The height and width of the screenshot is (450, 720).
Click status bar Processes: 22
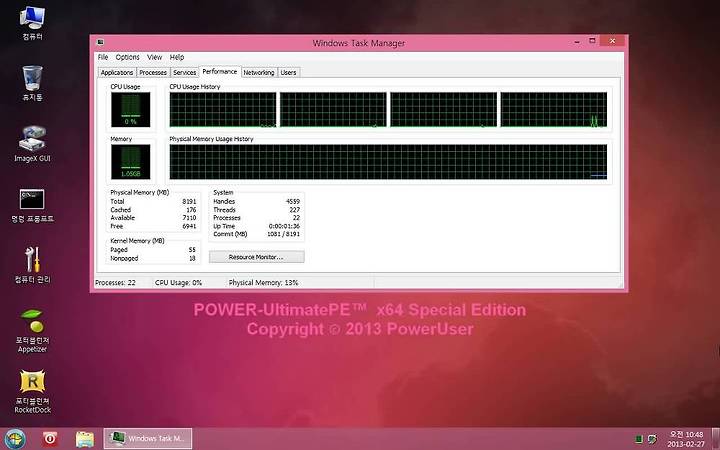[115, 282]
